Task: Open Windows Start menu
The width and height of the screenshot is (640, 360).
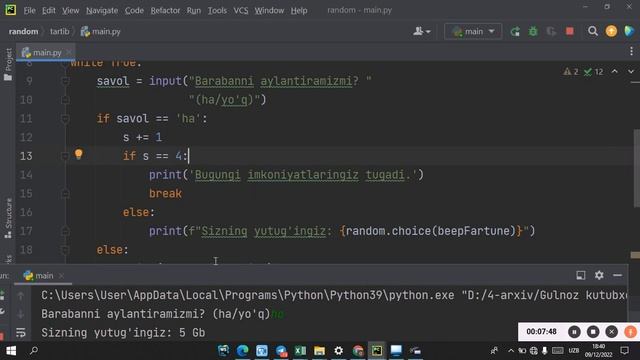Action: pyautogui.click(x=11, y=351)
